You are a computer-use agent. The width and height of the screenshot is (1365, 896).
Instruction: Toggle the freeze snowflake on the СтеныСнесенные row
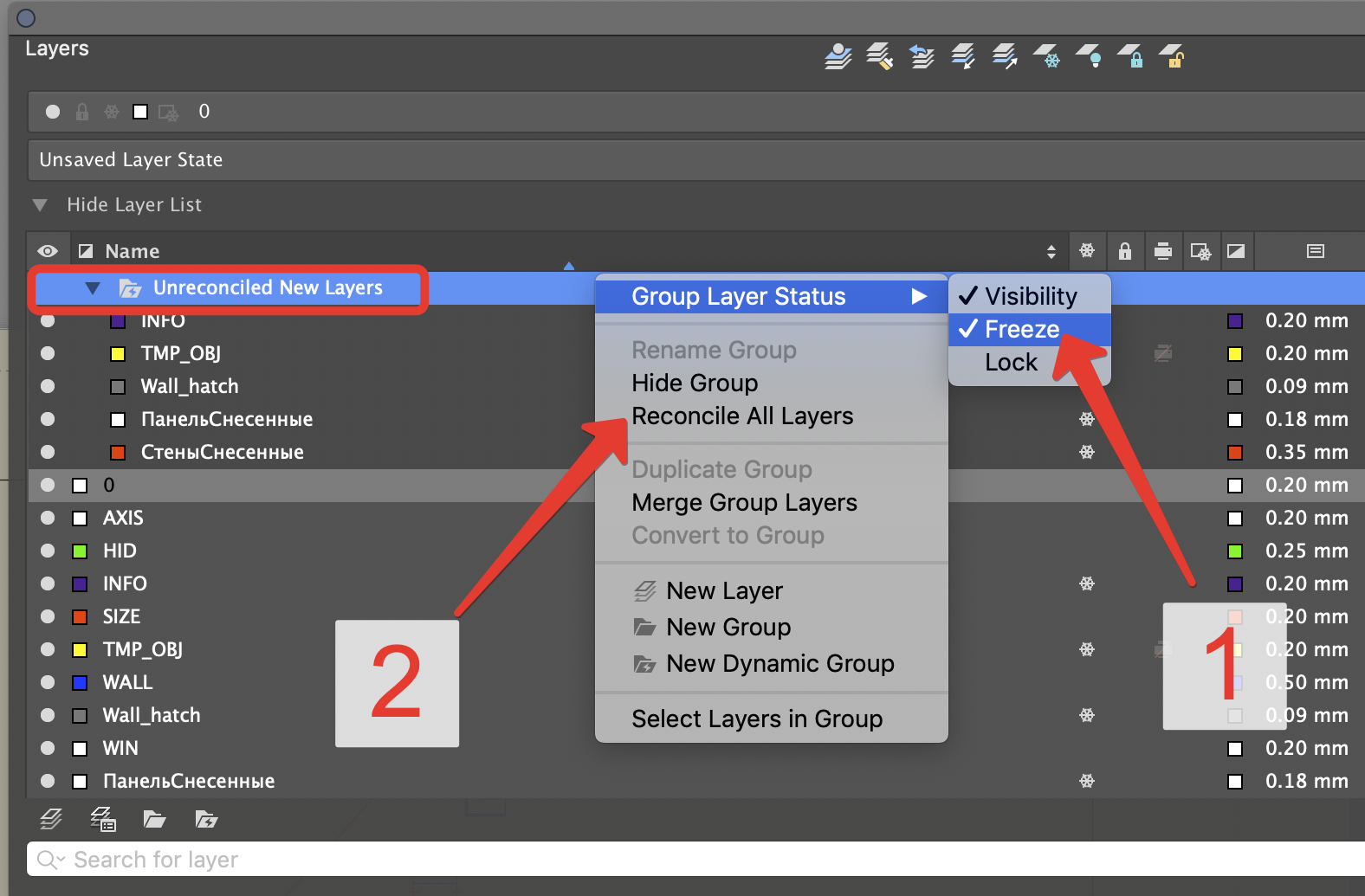tap(1087, 452)
